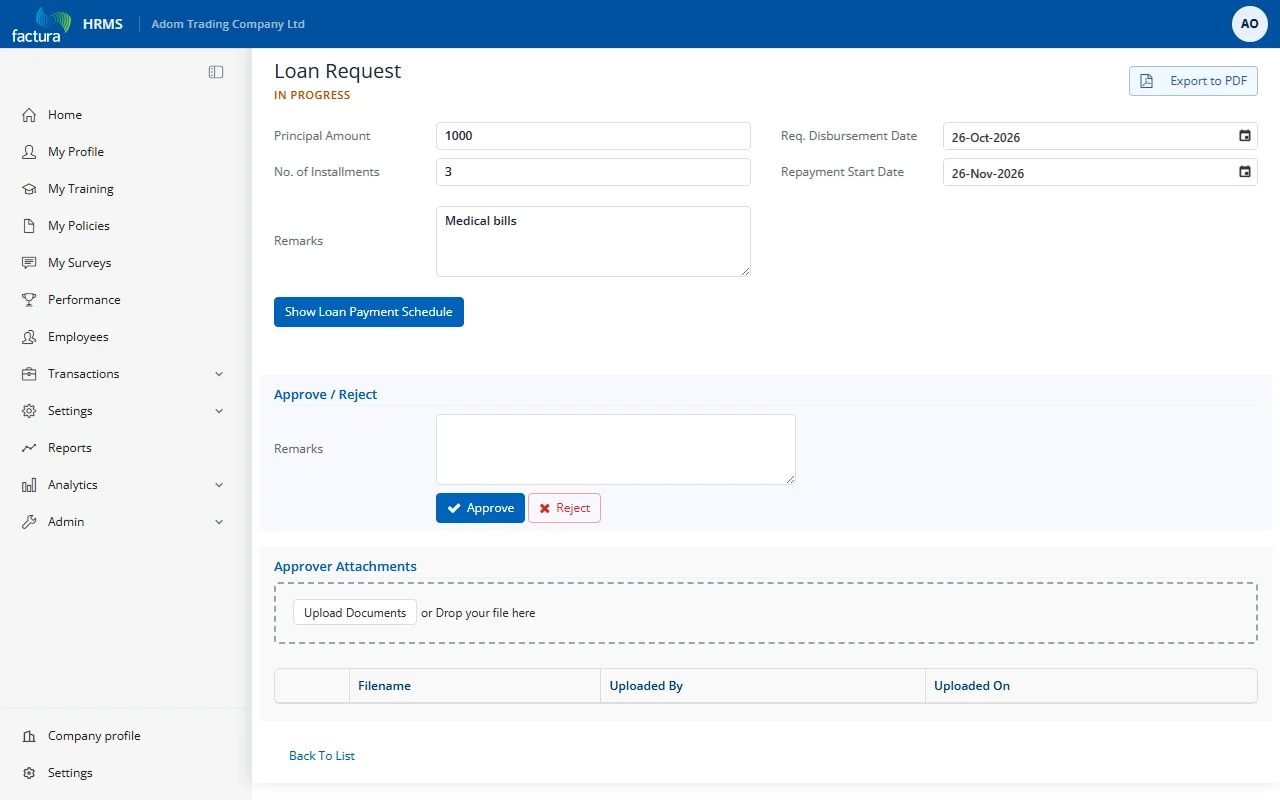This screenshot has width=1280, height=800.
Task: Click the Medical bills remarks textarea
Action: [x=593, y=241]
